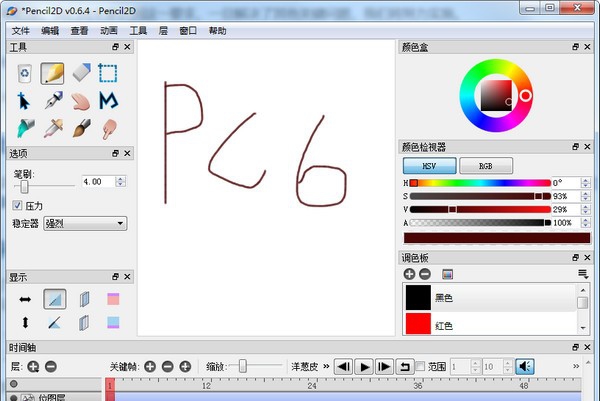Select the Paint Bucket tool
The image size is (600, 401).
click(x=25, y=128)
